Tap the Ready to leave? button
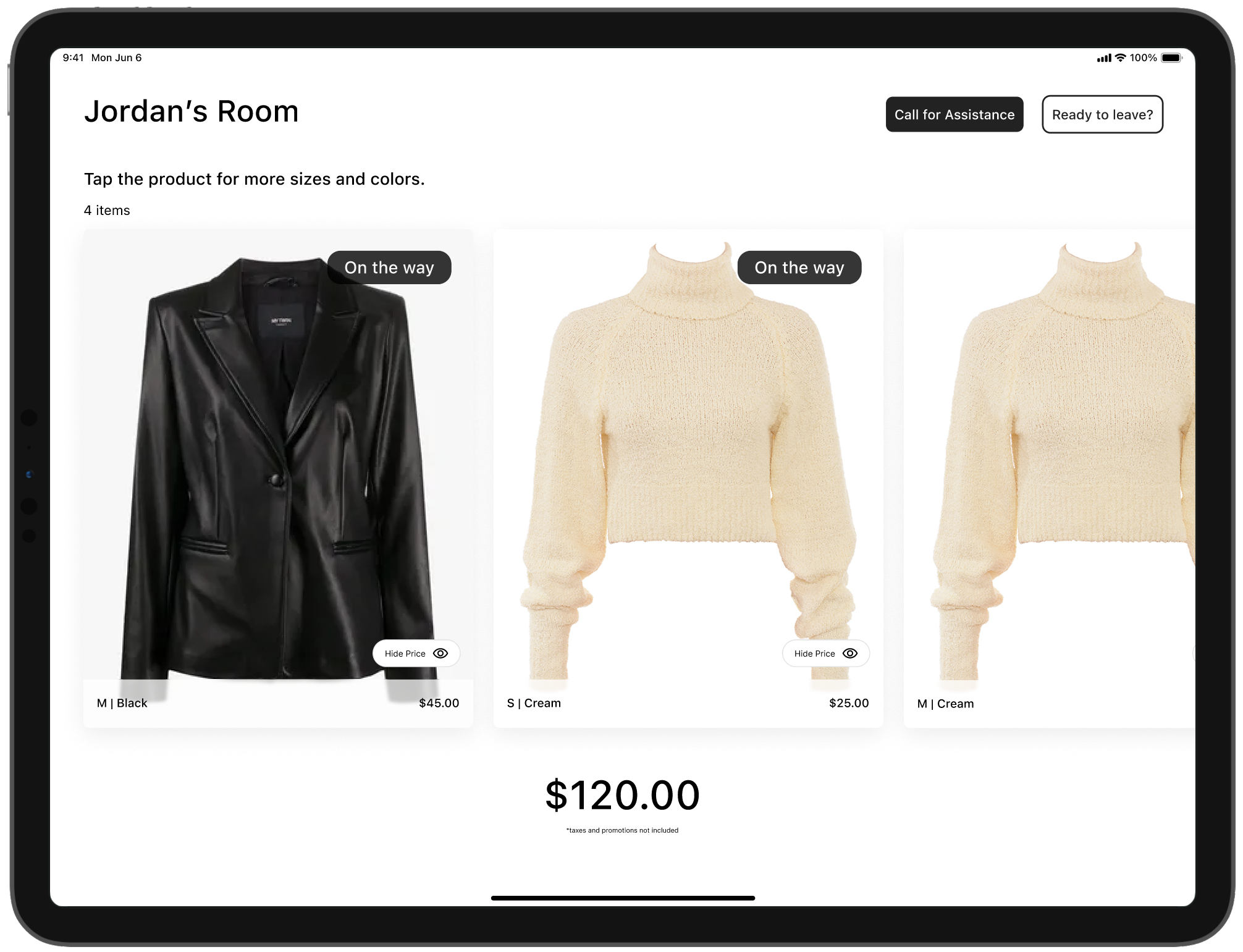 click(x=1102, y=114)
